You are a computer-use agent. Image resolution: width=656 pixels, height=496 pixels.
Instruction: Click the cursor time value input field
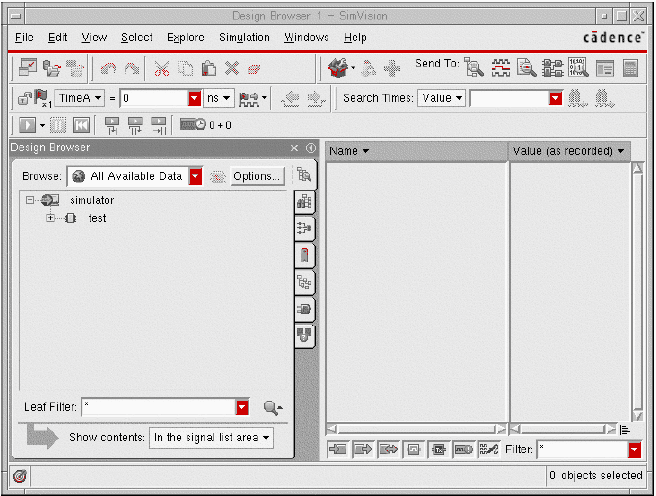coord(154,98)
